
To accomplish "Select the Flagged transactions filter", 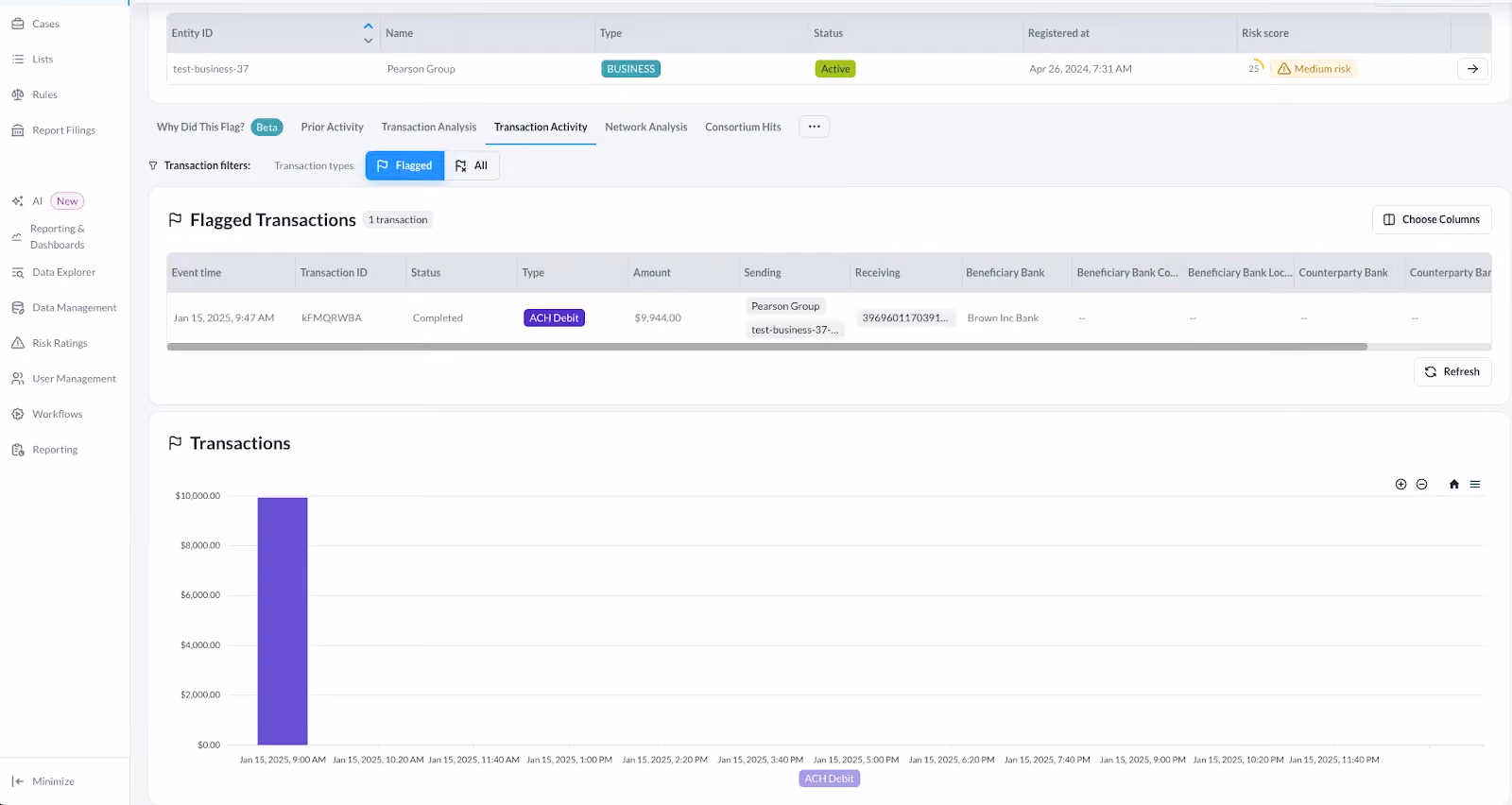I will pyautogui.click(x=404, y=166).
